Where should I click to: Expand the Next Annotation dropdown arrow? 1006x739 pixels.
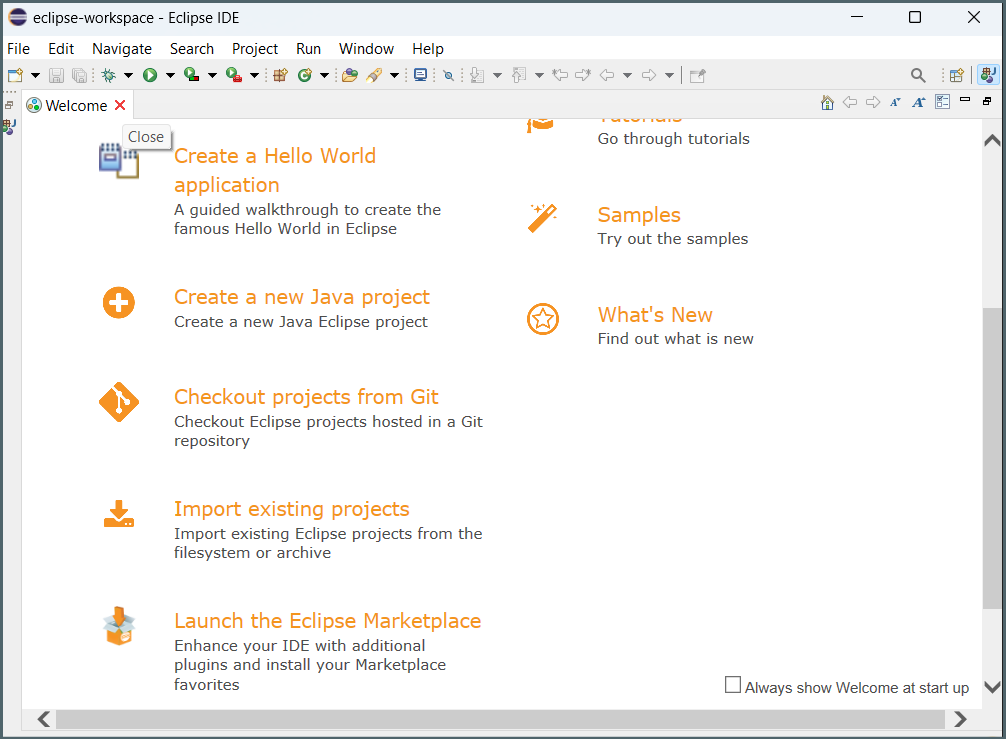coord(497,76)
